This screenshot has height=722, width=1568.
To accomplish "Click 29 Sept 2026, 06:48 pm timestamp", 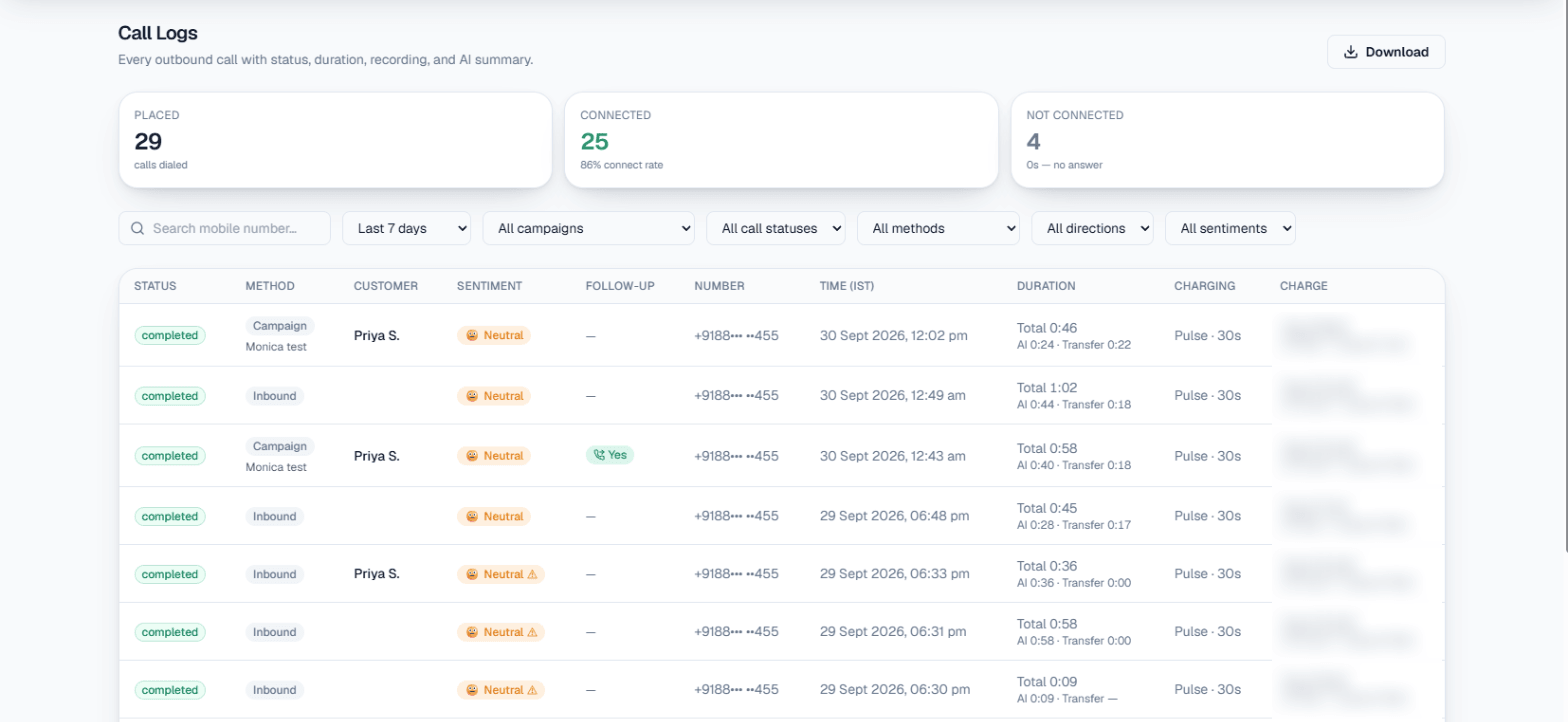I will [894, 516].
